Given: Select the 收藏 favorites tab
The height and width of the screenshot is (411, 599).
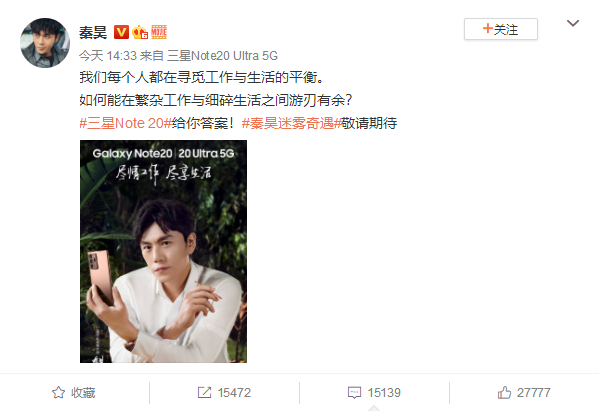Looking at the screenshot, I should pos(74,393).
